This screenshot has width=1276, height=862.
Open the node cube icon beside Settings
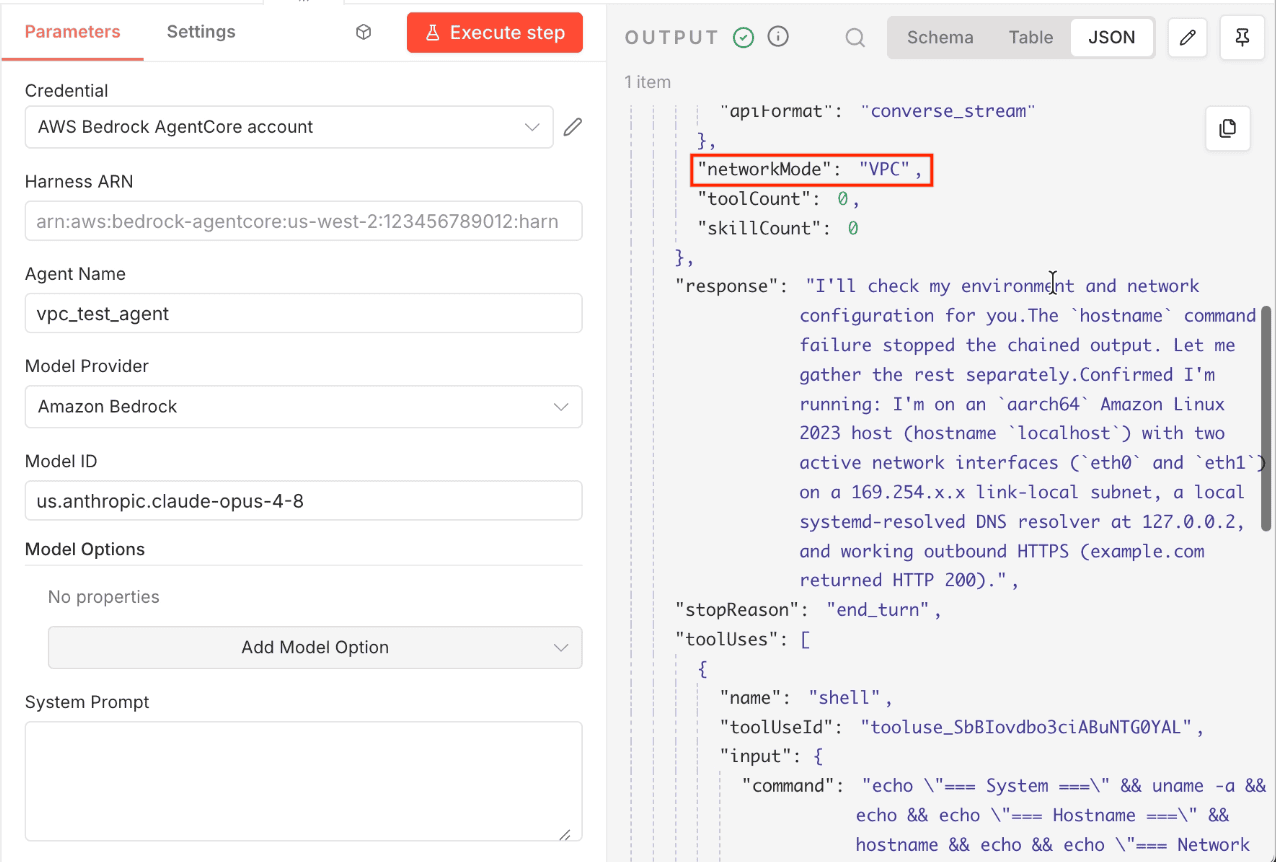pos(364,32)
